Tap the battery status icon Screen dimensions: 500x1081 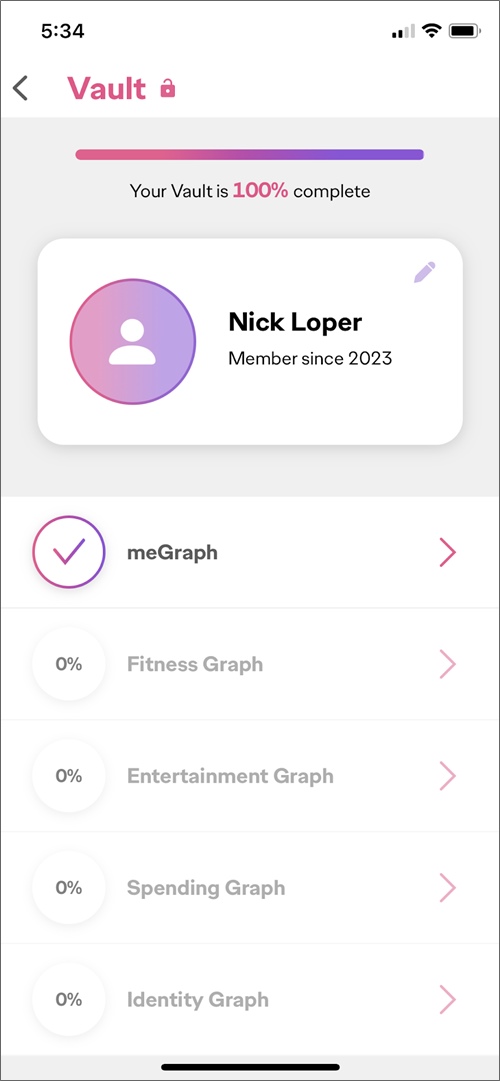pyautogui.click(x=465, y=31)
